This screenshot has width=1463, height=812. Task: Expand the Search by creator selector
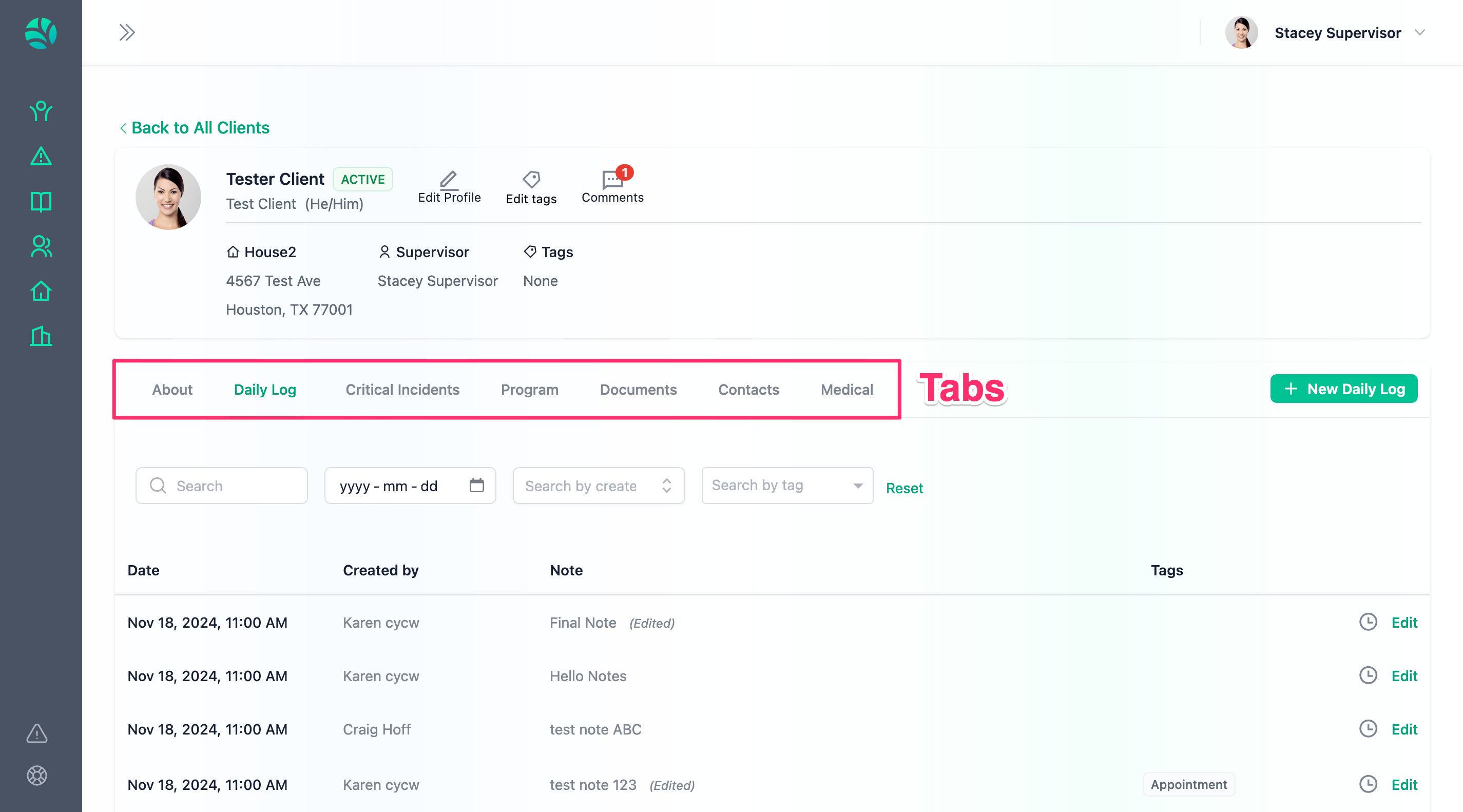[x=598, y=486]
